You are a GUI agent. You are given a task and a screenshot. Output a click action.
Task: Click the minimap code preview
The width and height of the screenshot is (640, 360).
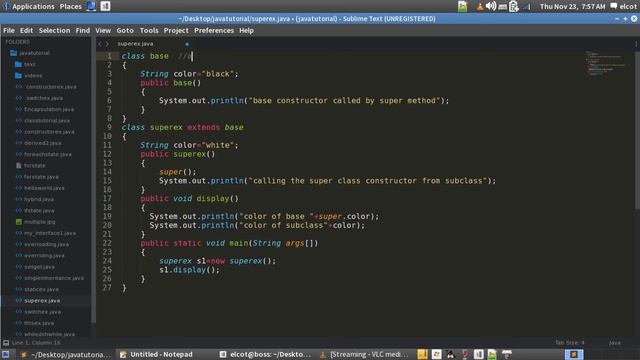606,63
